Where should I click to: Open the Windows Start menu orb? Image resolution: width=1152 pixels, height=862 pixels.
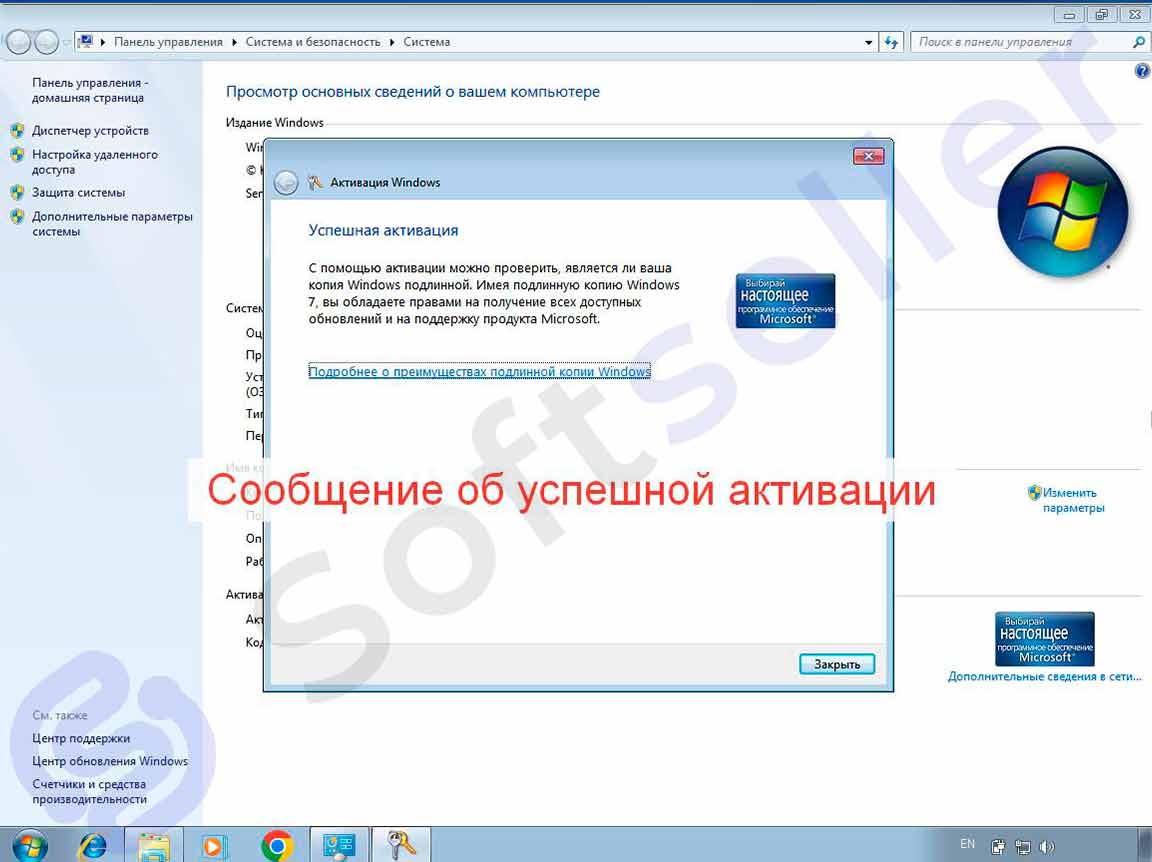point(29,845)
